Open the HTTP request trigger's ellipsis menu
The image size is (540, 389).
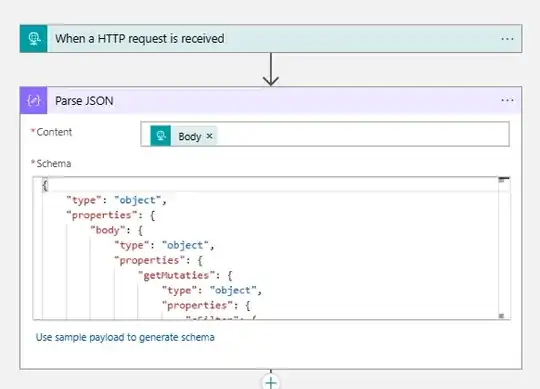pyautogui.click(x=507, y=39)
